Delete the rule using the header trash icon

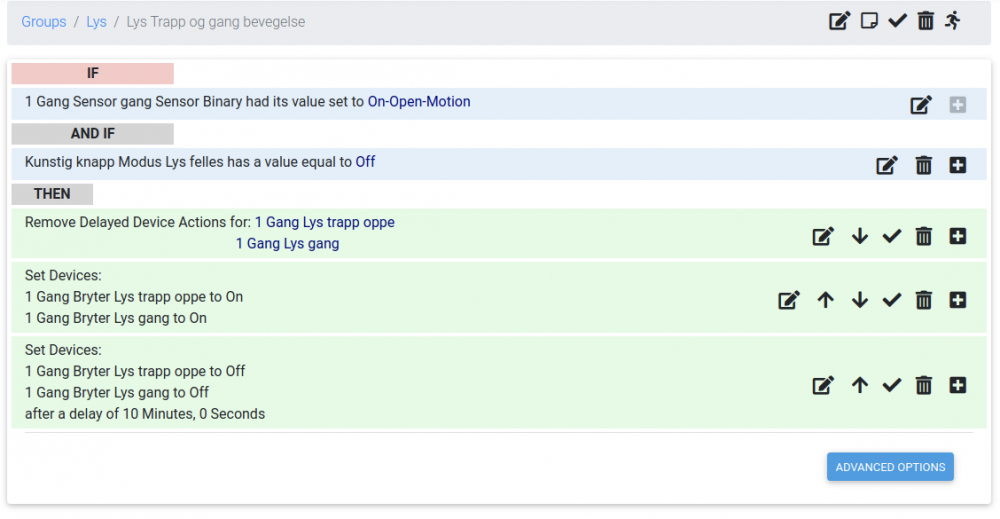[x=926, y=21]
